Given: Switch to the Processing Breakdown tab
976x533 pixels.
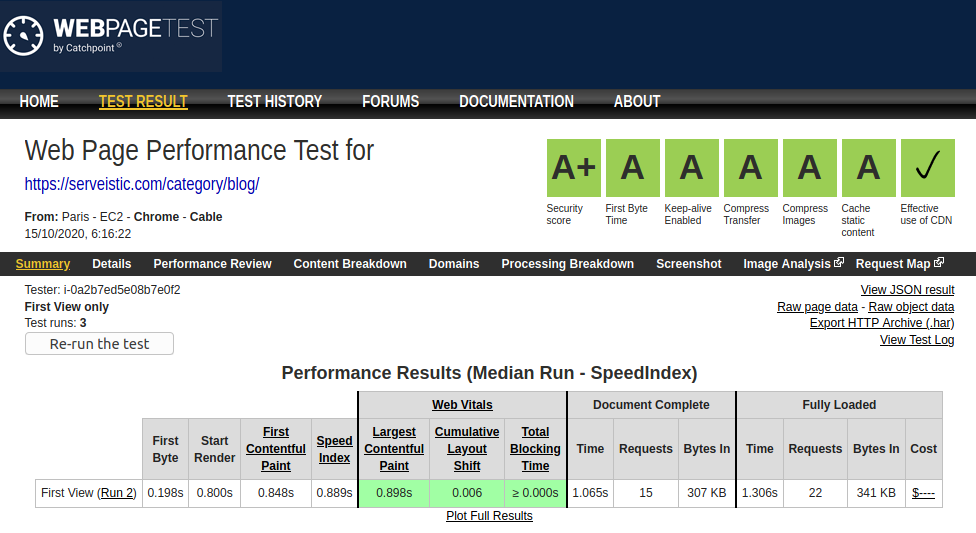Looking at the screenshot, I should click(568, 264).
